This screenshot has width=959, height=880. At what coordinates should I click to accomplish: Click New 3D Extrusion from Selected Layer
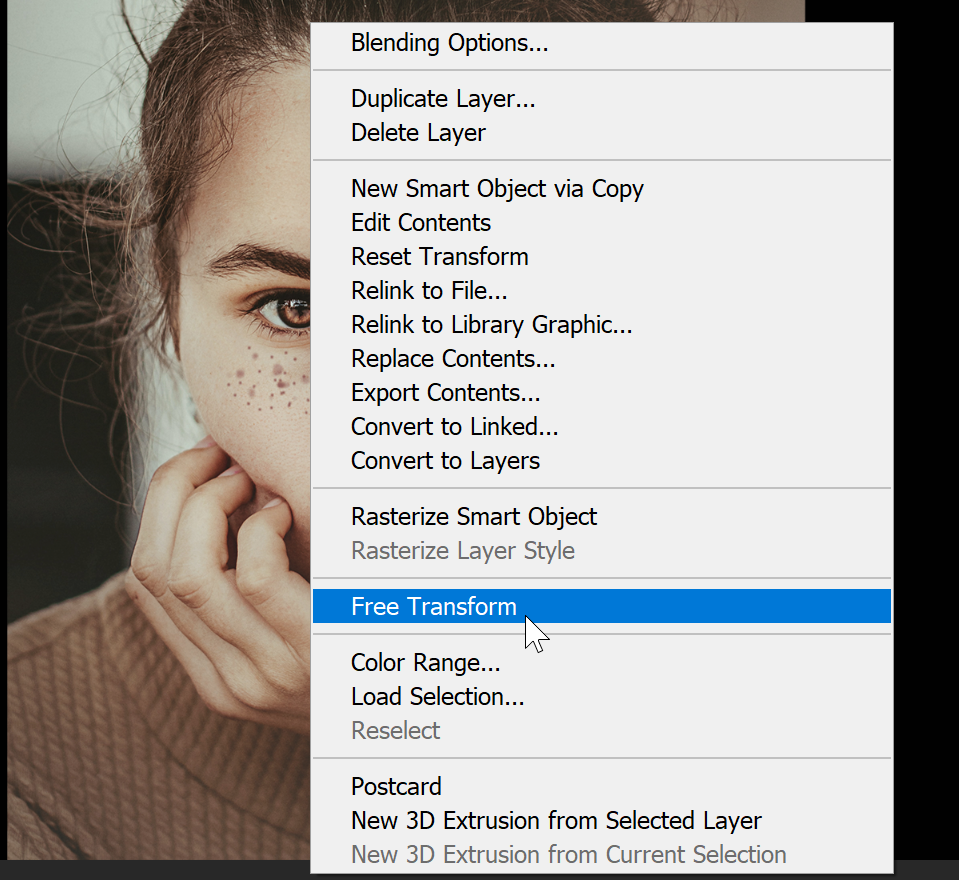coord(602,821)
